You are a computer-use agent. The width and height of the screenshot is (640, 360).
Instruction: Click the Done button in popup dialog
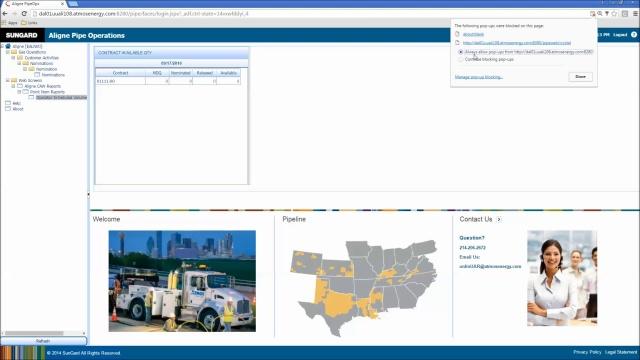(580, 76)
